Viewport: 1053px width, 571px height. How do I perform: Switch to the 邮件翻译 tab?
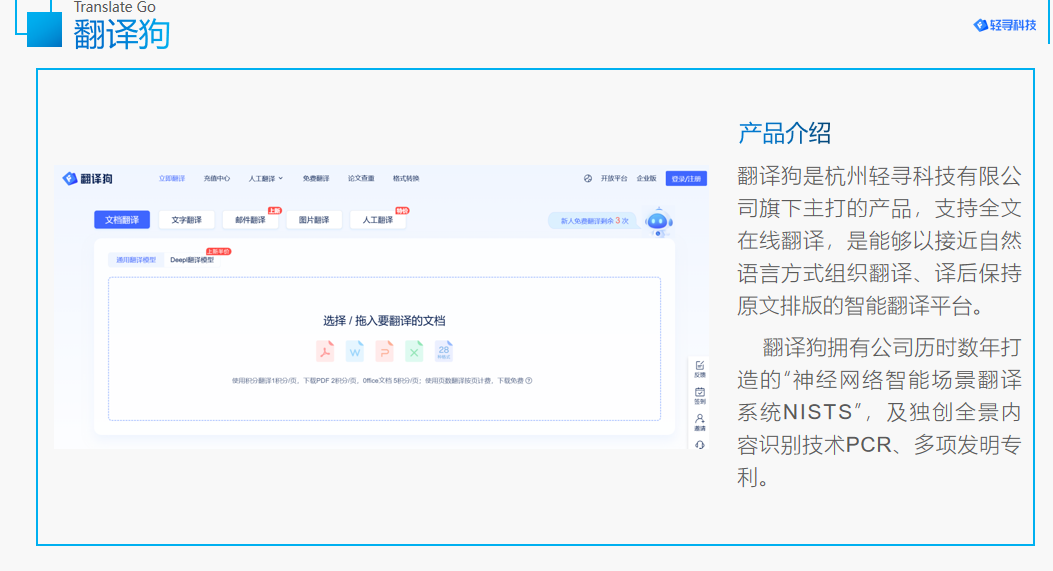[250, 220]
